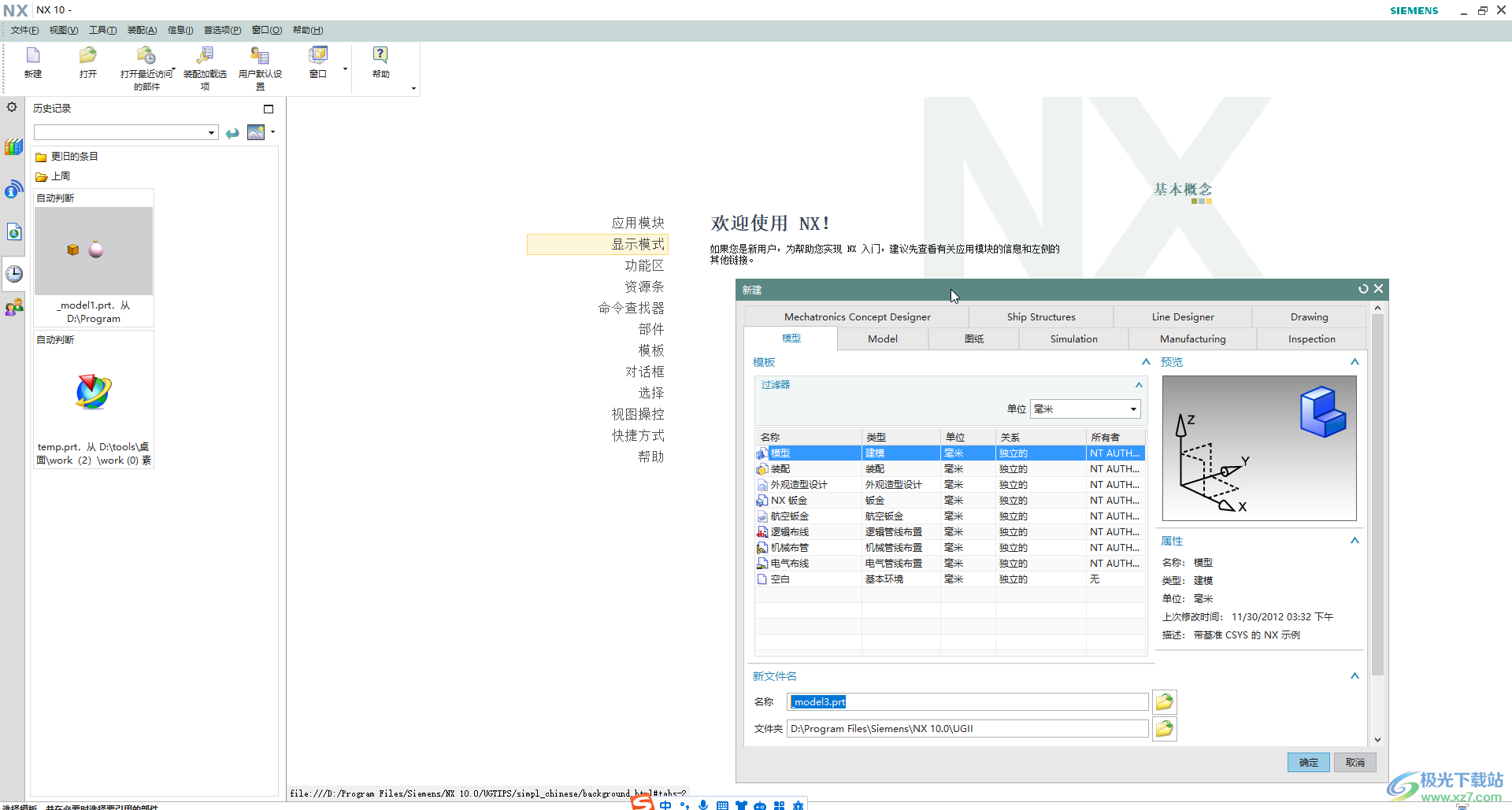
Task: Collapse the 过滤器 filter section
Action: click(x=1139, y=384)
